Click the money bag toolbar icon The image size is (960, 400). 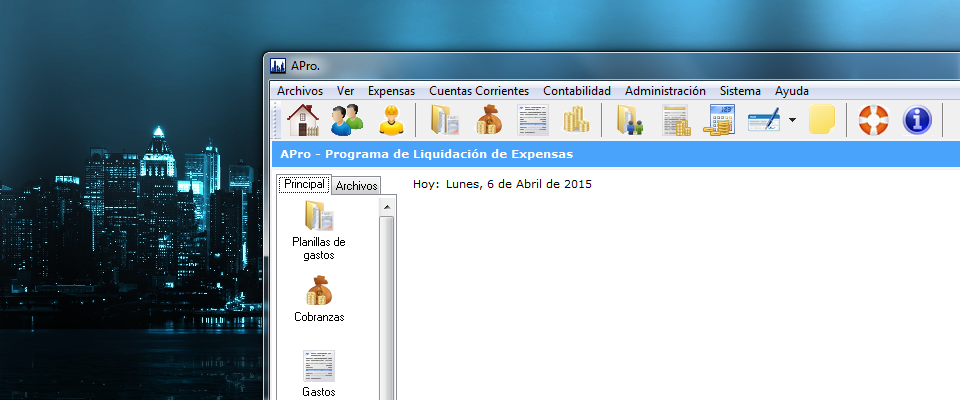click(x=489, y=120)
